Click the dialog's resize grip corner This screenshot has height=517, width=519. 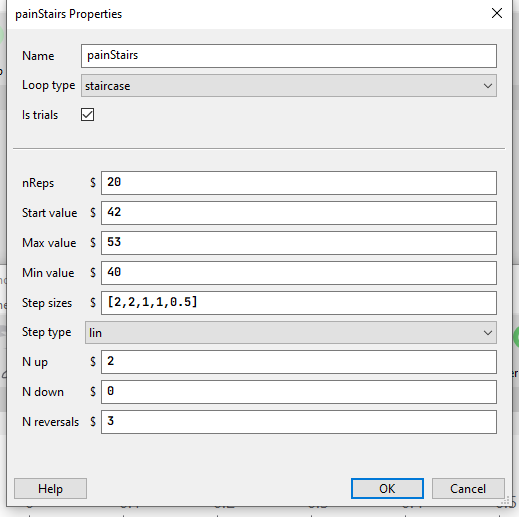506,501
